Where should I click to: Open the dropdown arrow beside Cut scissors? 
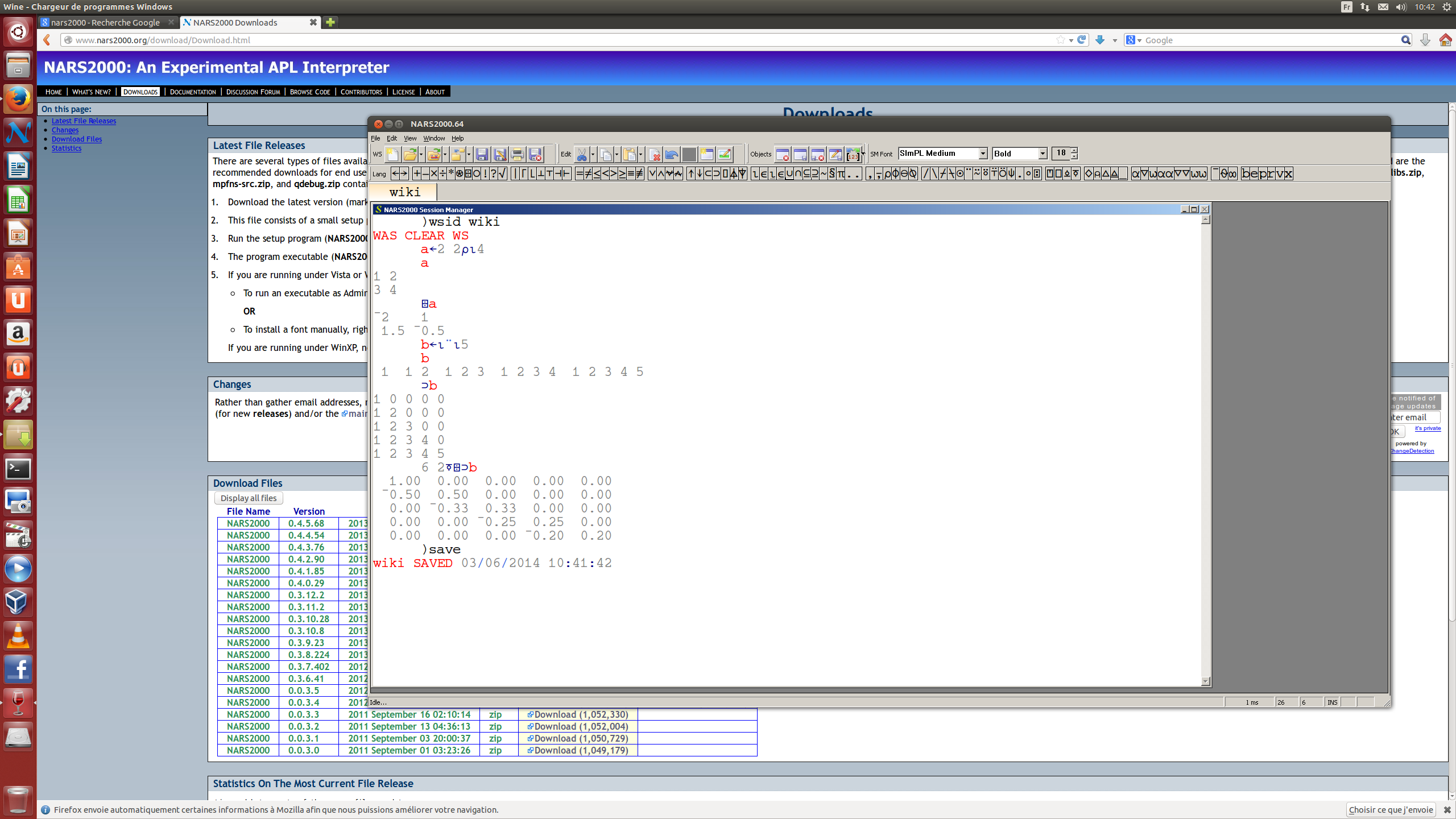[592, 154]
